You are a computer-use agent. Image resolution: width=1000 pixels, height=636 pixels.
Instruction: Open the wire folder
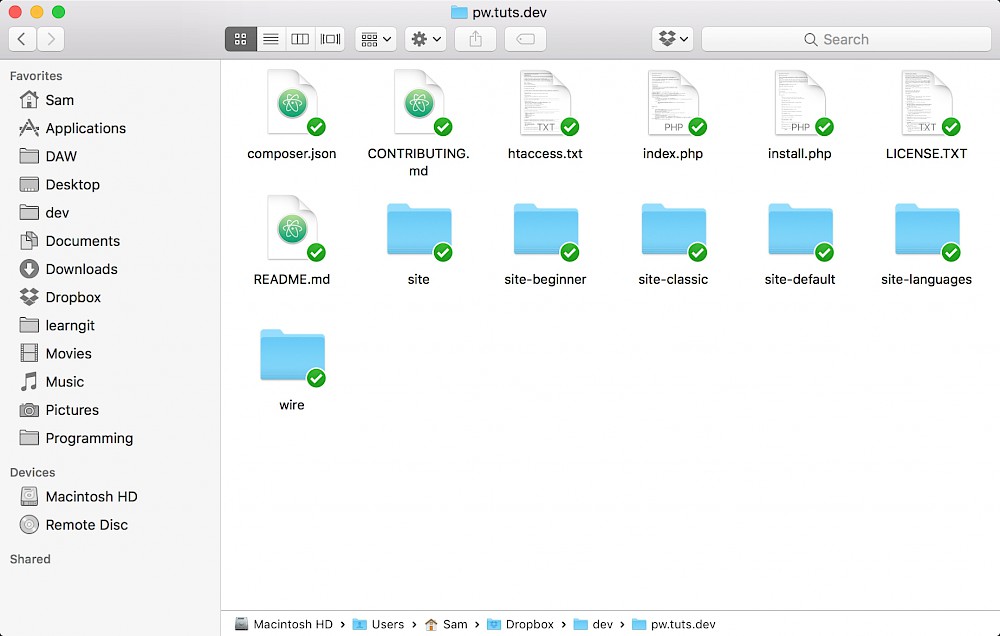[291, 355]
